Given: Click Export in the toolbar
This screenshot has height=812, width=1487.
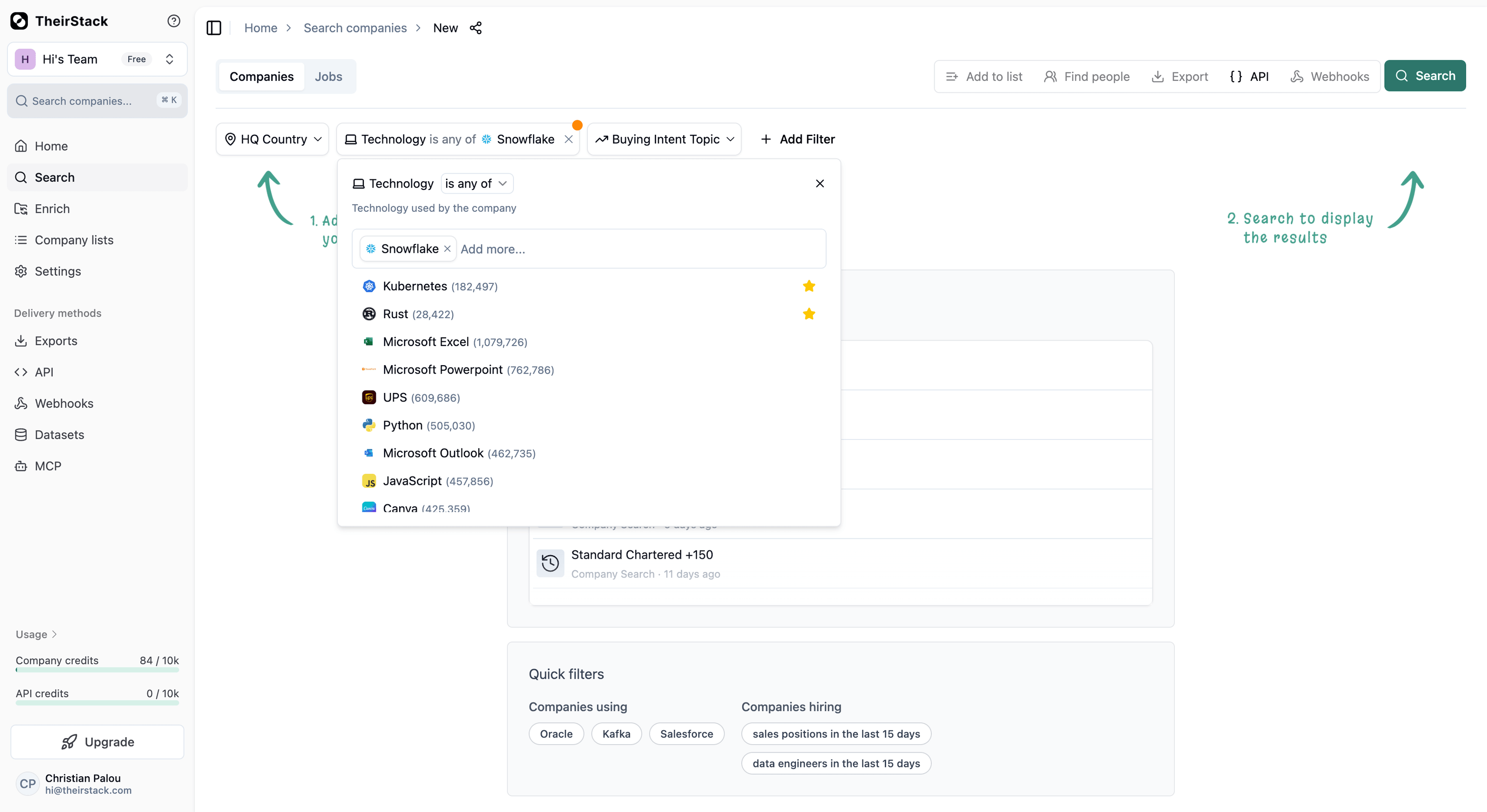Looking at the screenshot, I should (1180, 77).
